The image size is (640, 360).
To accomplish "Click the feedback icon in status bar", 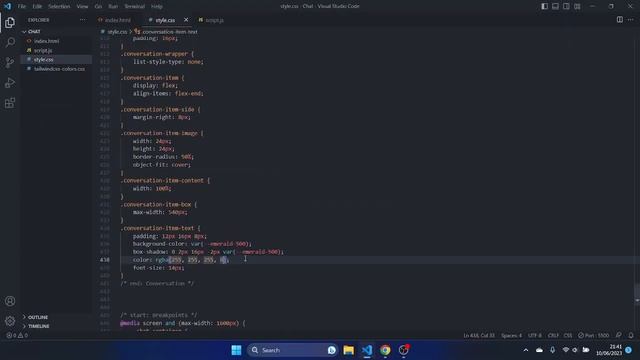I will [619, 335].
